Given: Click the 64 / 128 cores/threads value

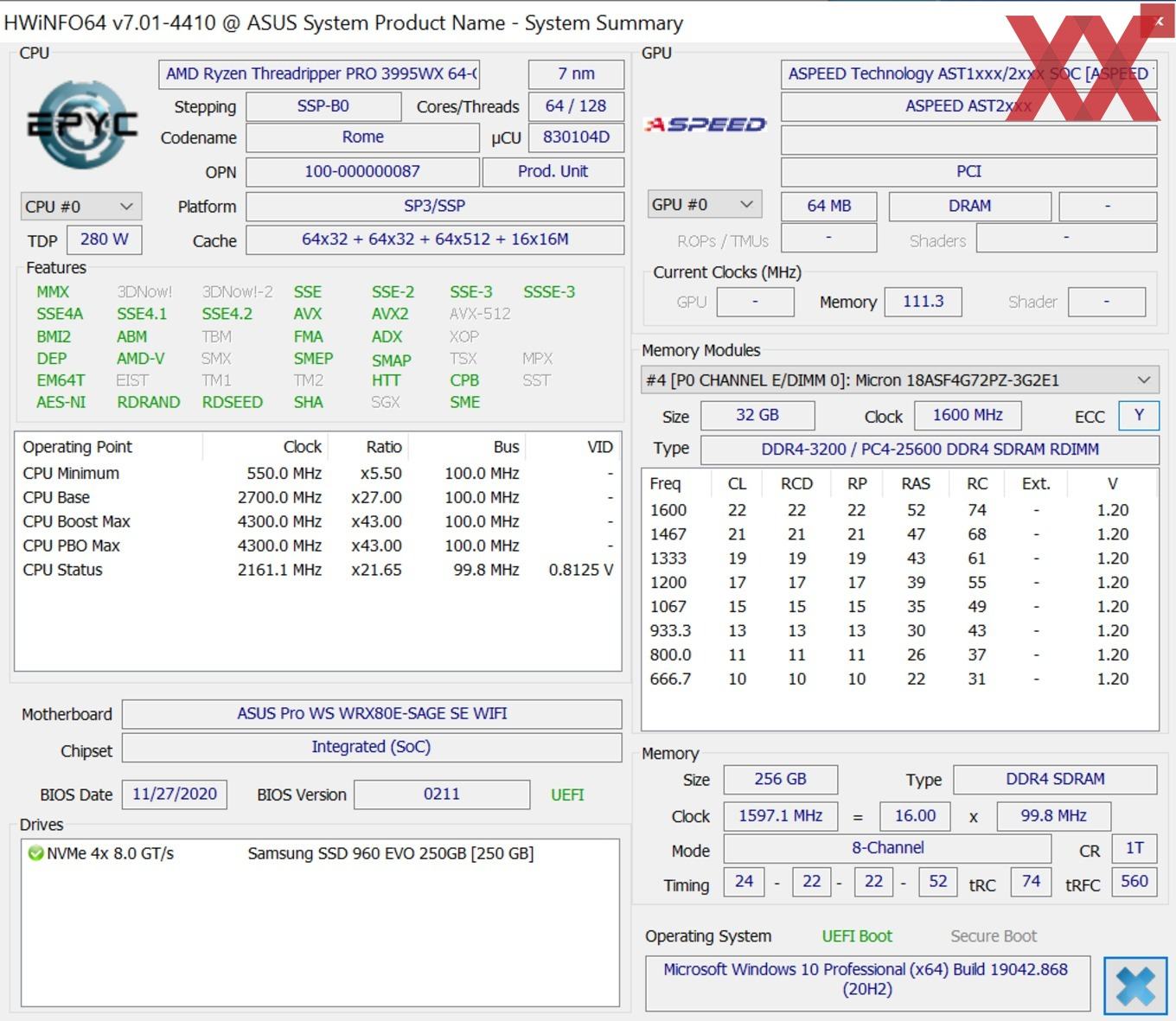Looking at the screenshot, I should (x=576, y=106).
